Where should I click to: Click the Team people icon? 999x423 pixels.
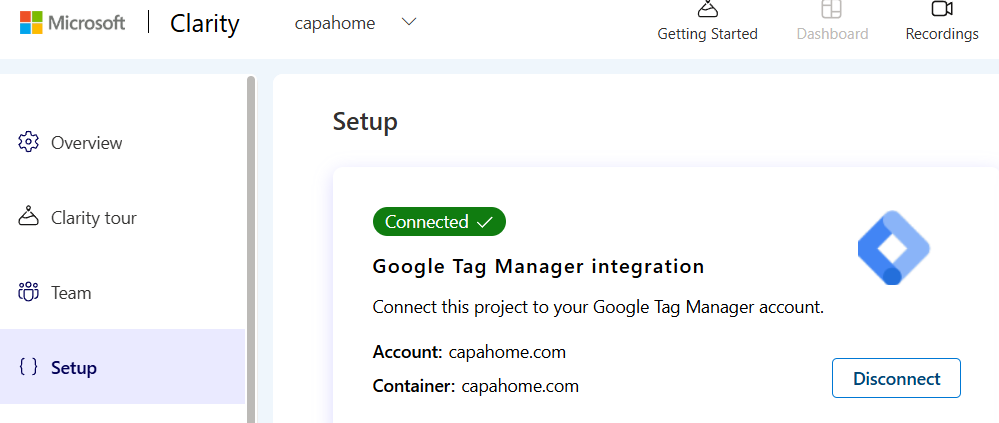(x=29, y=292)
